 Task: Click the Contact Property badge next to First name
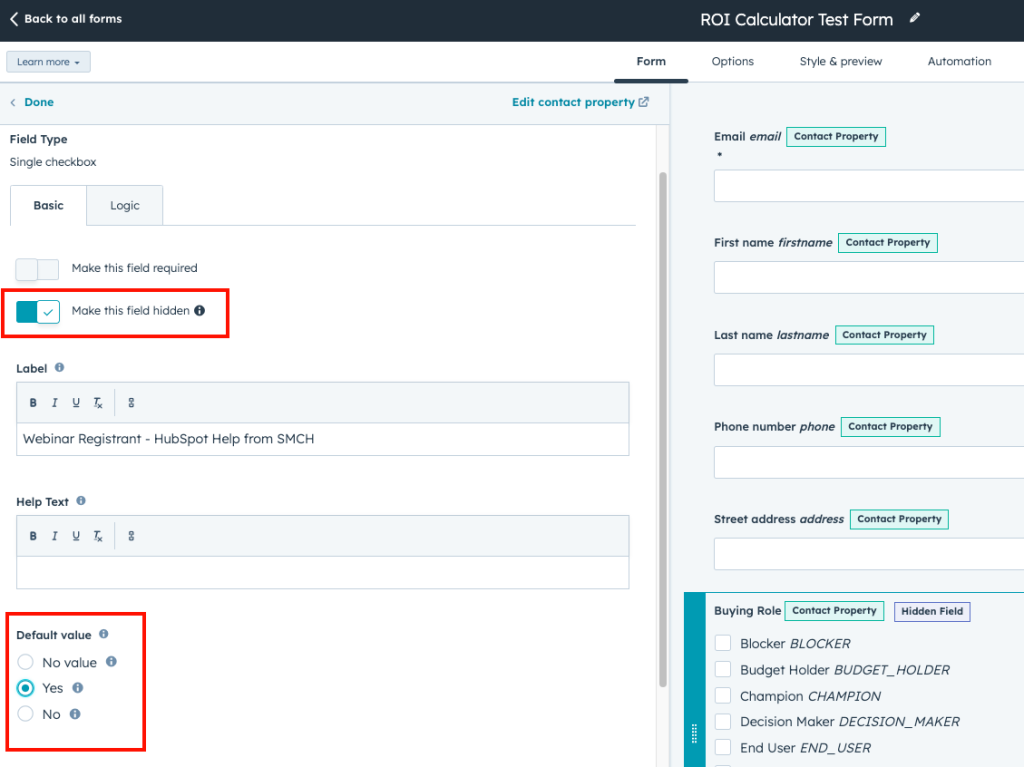pos(888,242)
